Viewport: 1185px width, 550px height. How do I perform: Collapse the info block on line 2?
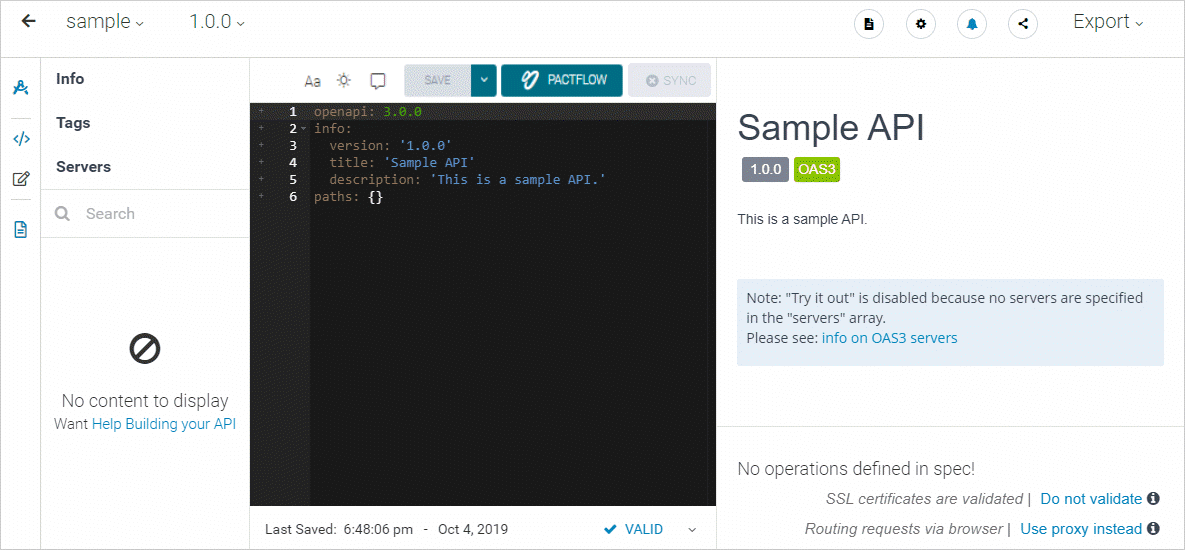tap(303, 129)
